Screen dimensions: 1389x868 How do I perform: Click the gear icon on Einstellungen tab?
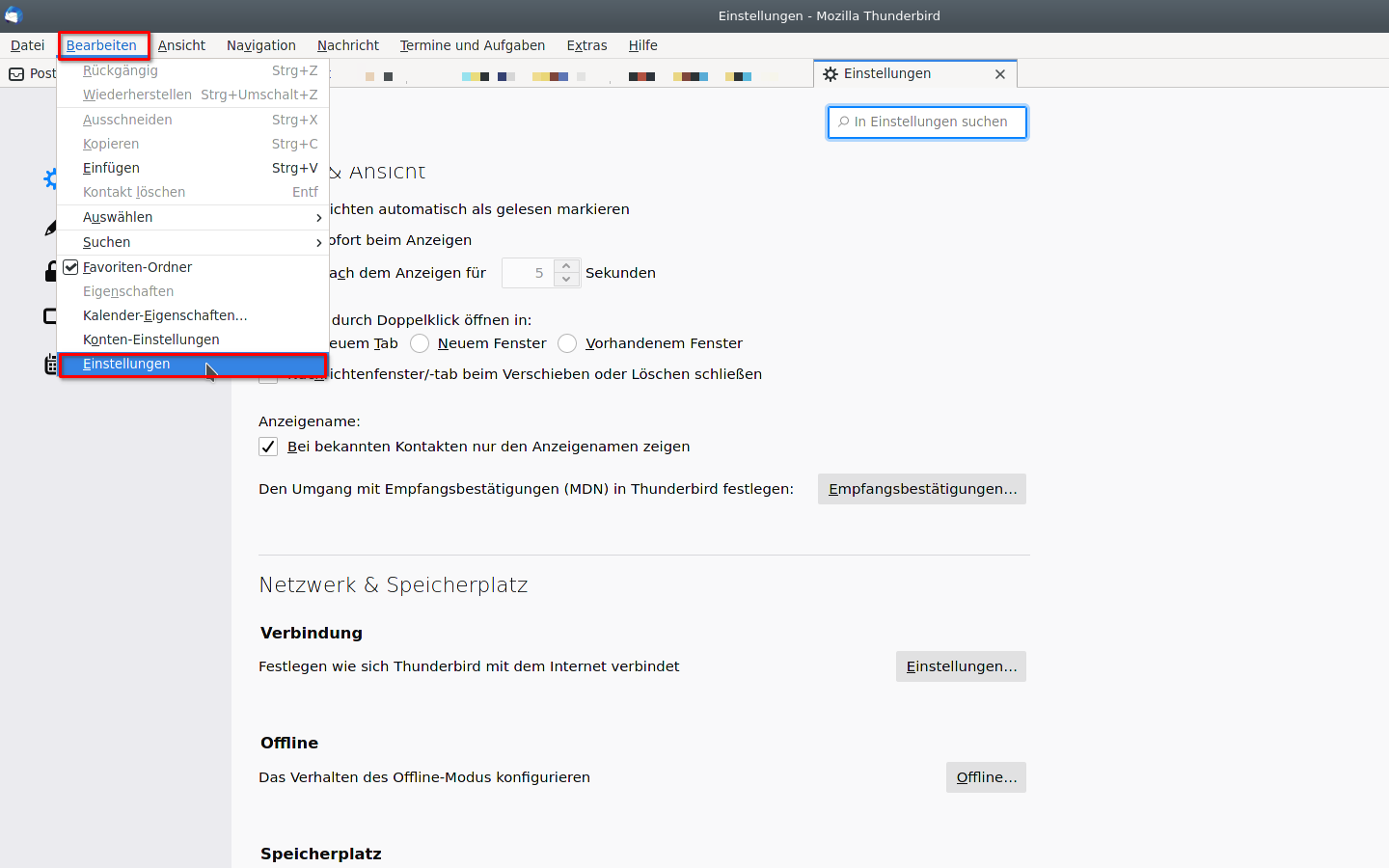coord(831,74)
